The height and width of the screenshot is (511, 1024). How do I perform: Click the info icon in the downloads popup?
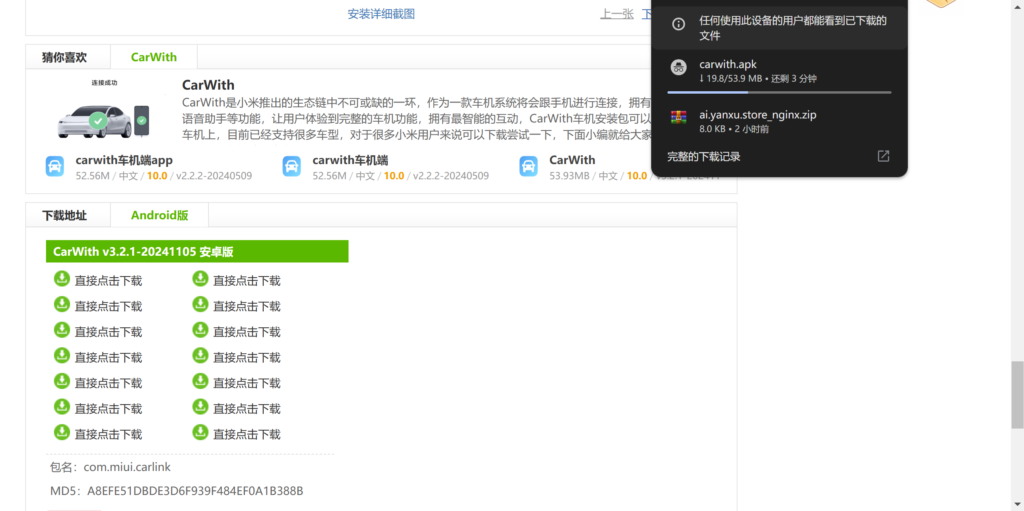point(679,24)
